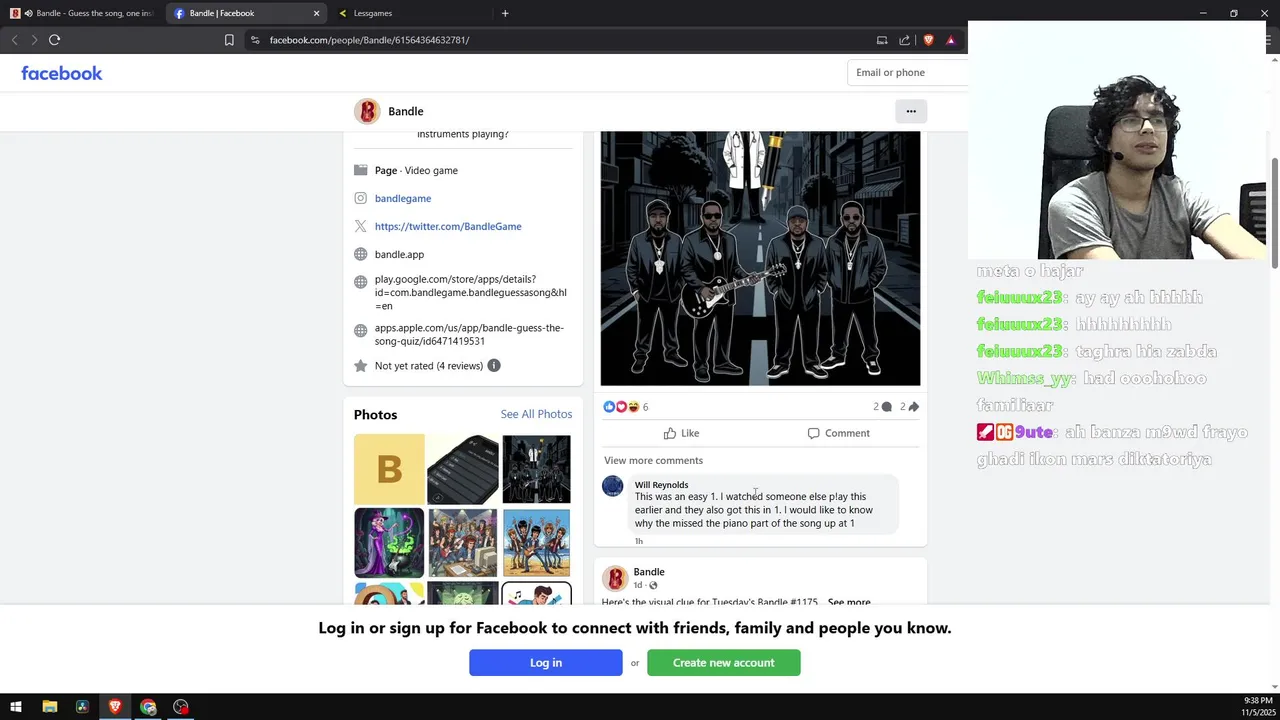Click the 1h comment timestamp
The image size is (1280, 720).
[x=639, y=541]
